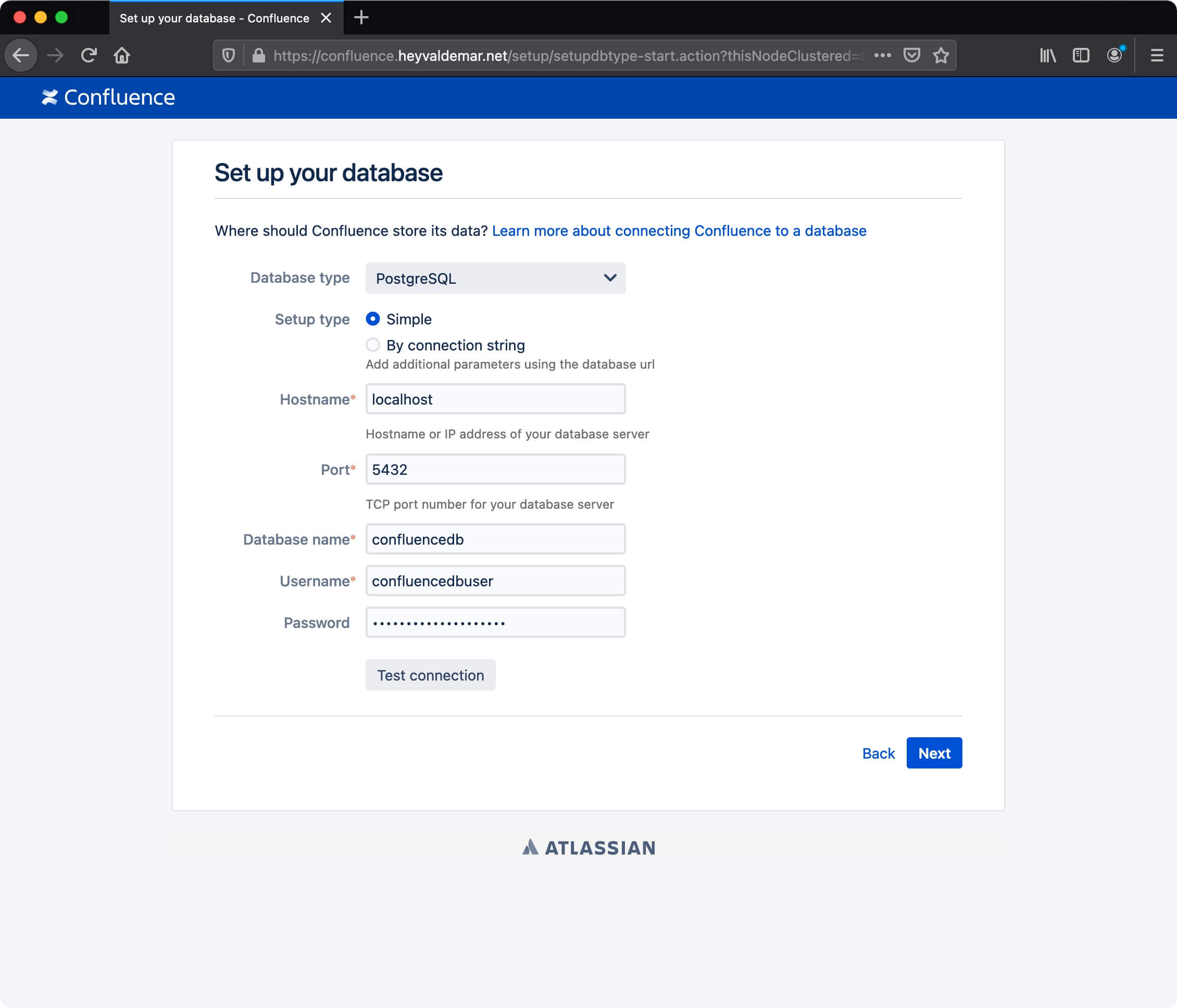Click the Back navigation link
The image size is (1177, 1008).
click(x=878, y=753)
